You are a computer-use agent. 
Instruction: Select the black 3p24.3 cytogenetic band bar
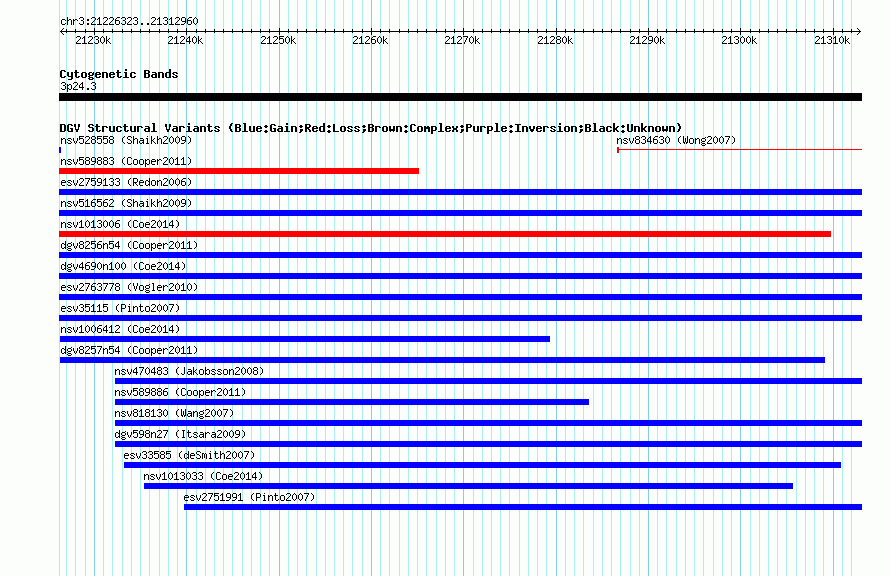click(461, 97)
